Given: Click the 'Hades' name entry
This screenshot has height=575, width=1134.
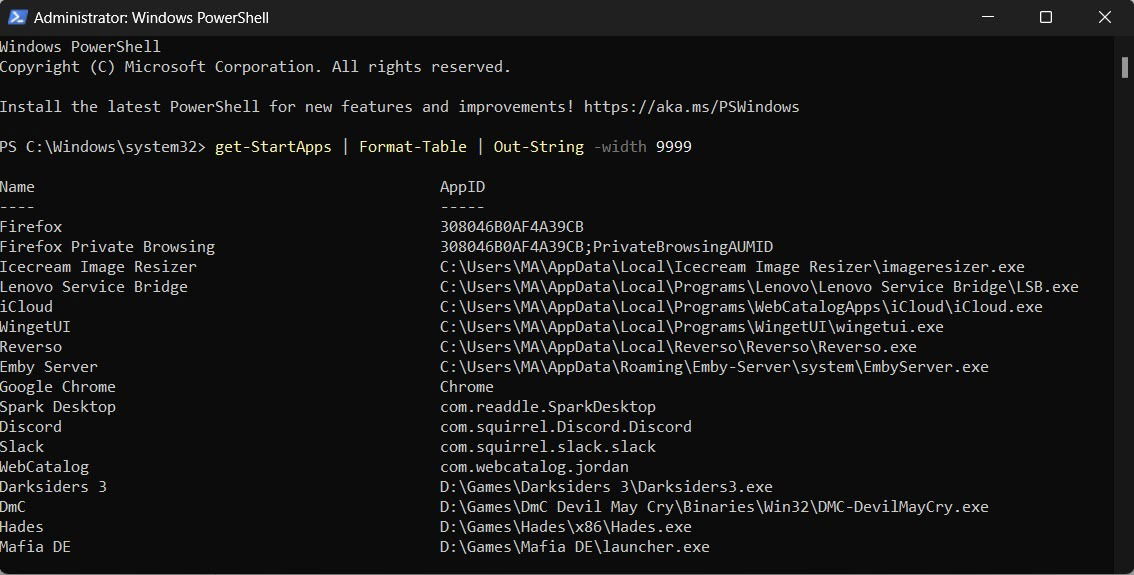Looking at the screenshot, I should coord(22,527).
